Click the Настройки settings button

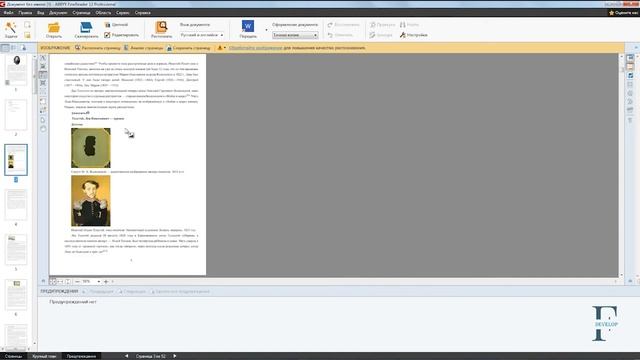coord(413,35)
